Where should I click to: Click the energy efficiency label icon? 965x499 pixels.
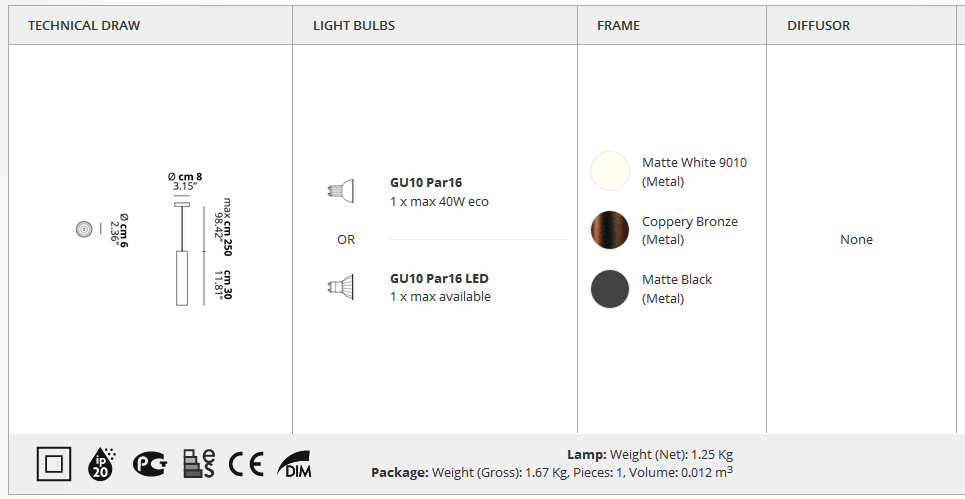point(199,464)
